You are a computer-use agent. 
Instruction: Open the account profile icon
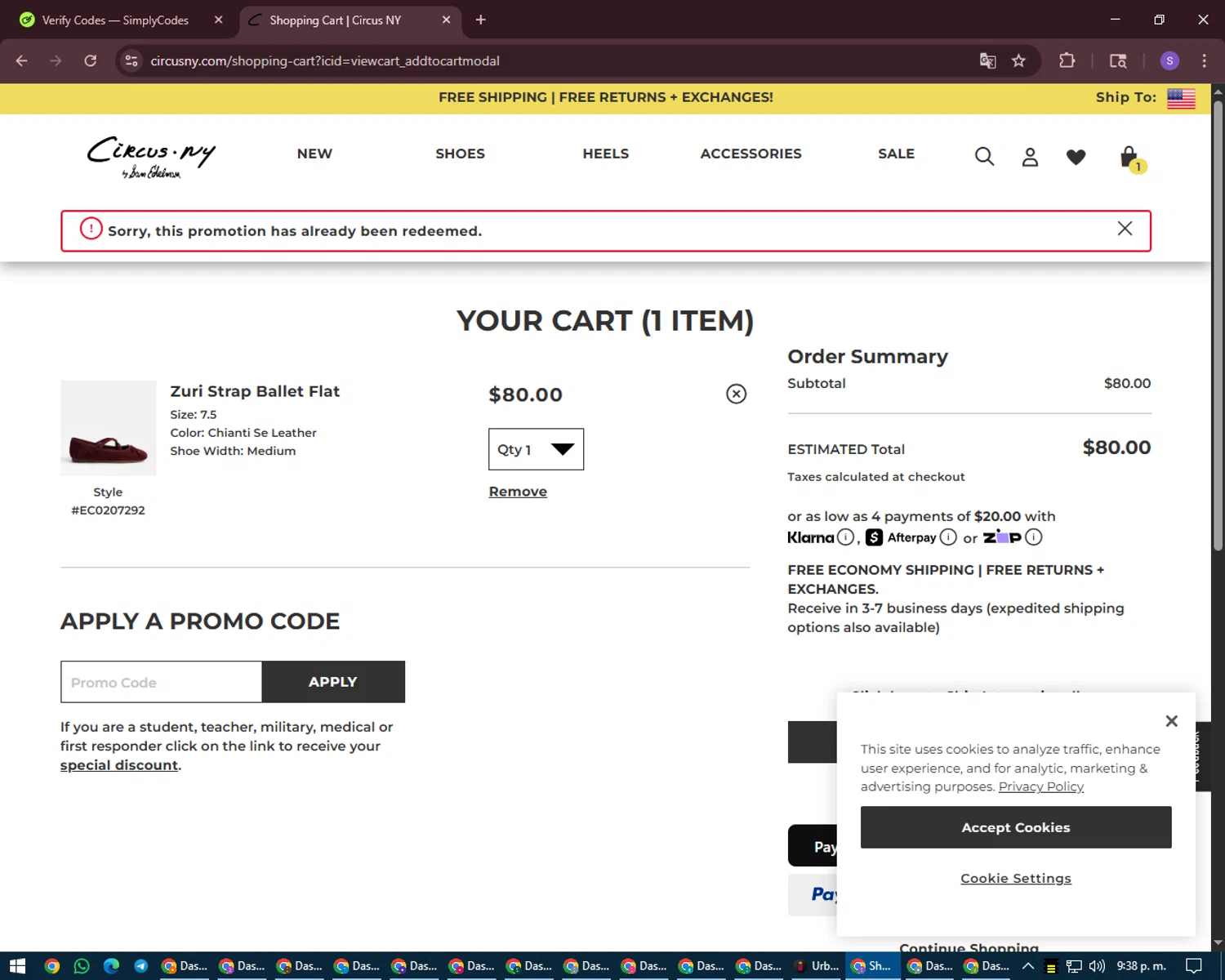(x=1030, y=157)
